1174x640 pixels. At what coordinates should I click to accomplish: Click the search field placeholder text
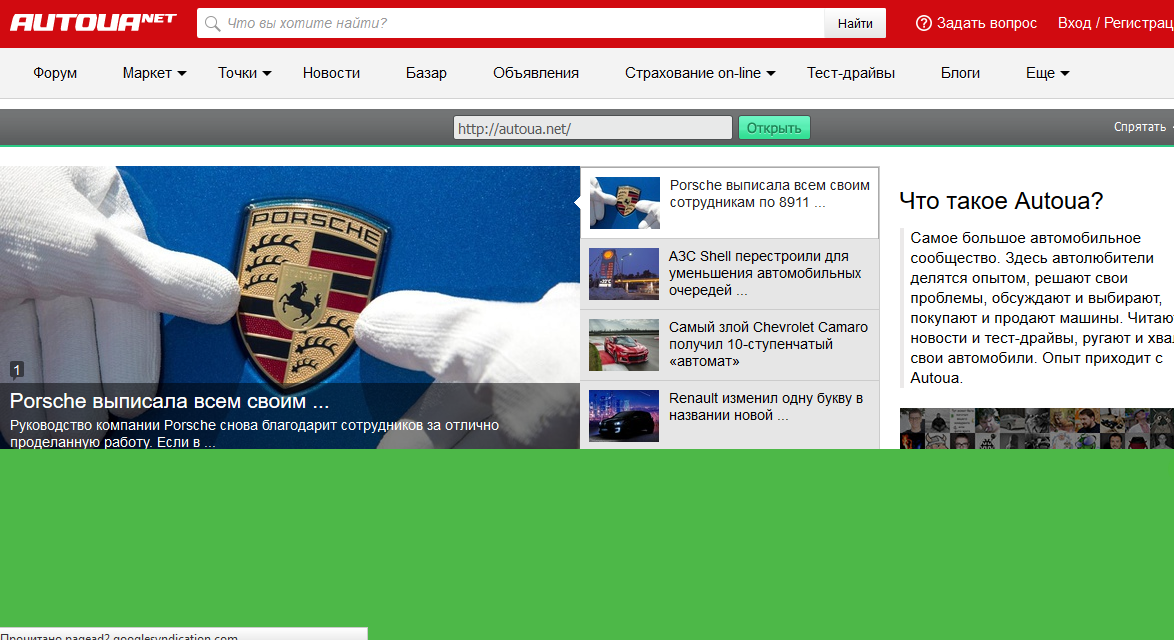[x=307, y=23]
